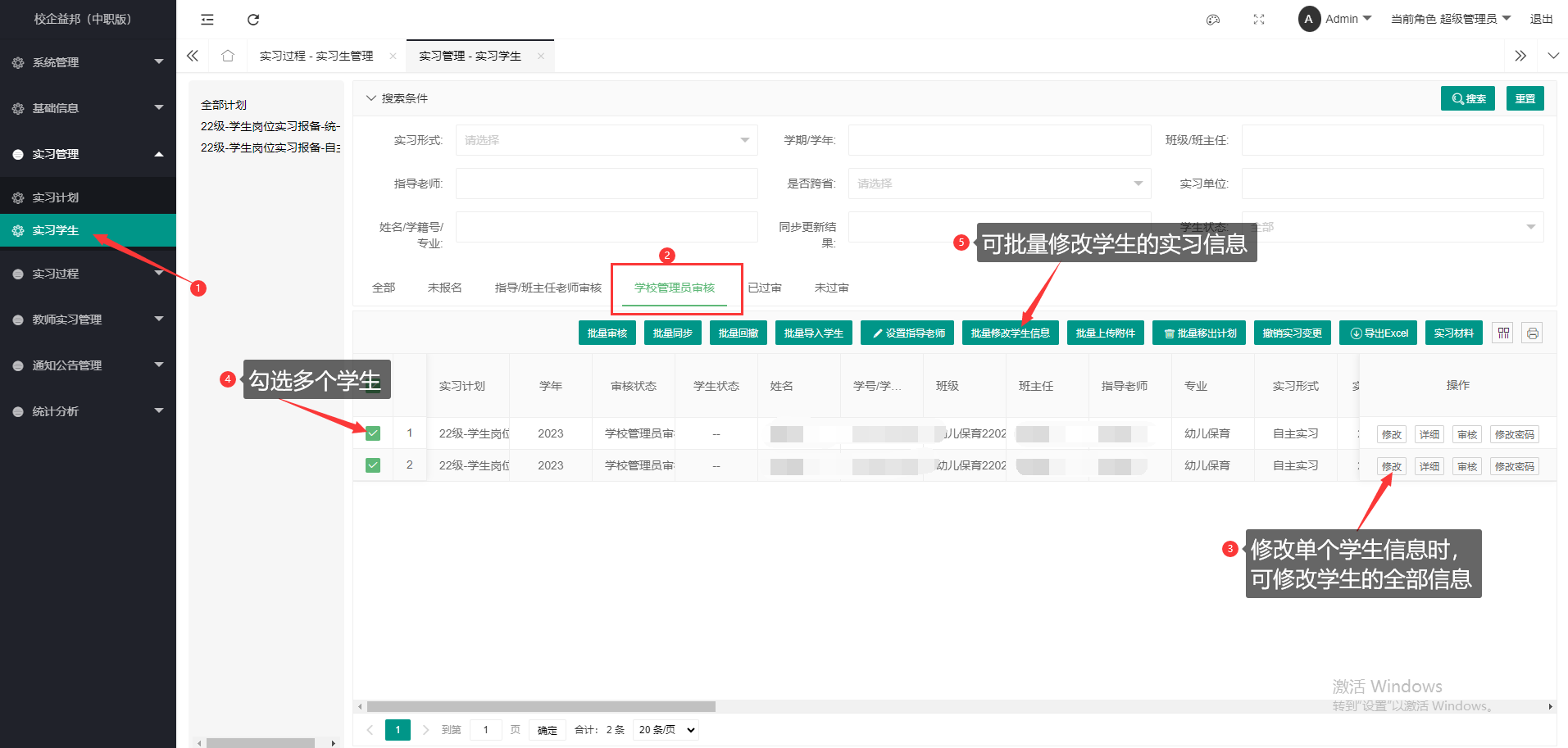Click the print table icon
The height and width of the screenshot is (748, 1568).
click(1532, 333)
